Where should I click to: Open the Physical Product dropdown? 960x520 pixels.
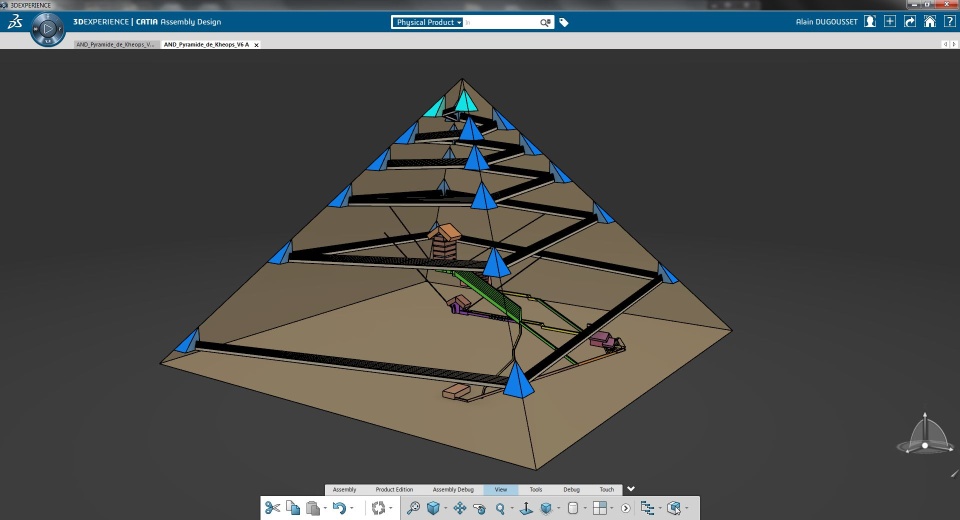coord(427,22)
